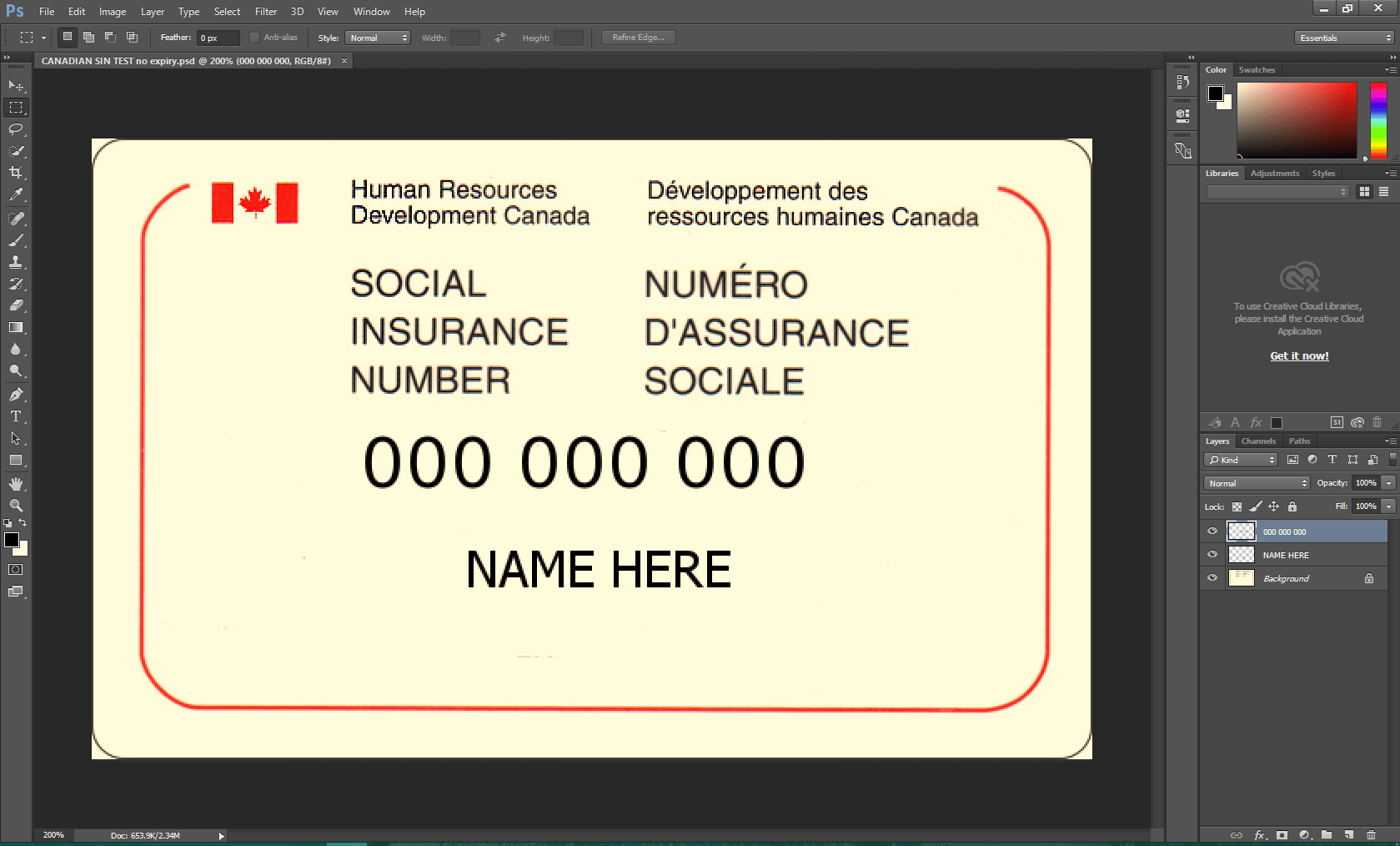Image resolution: width=1400 pixels, height=846 pixels.
Task: Activate the Lasso tool
Action: point(15,129)
